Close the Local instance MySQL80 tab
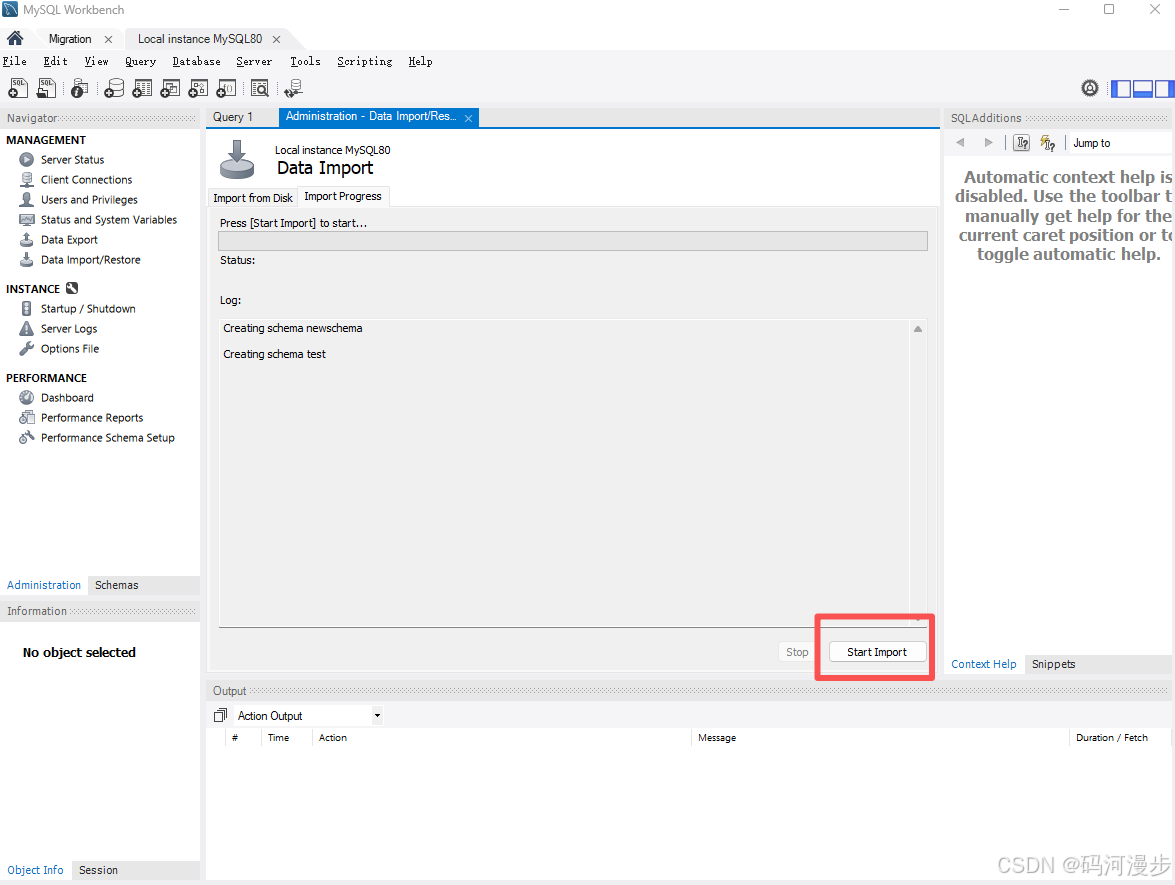The height and width of the screenshot is (885, 1175). (277, 39)
